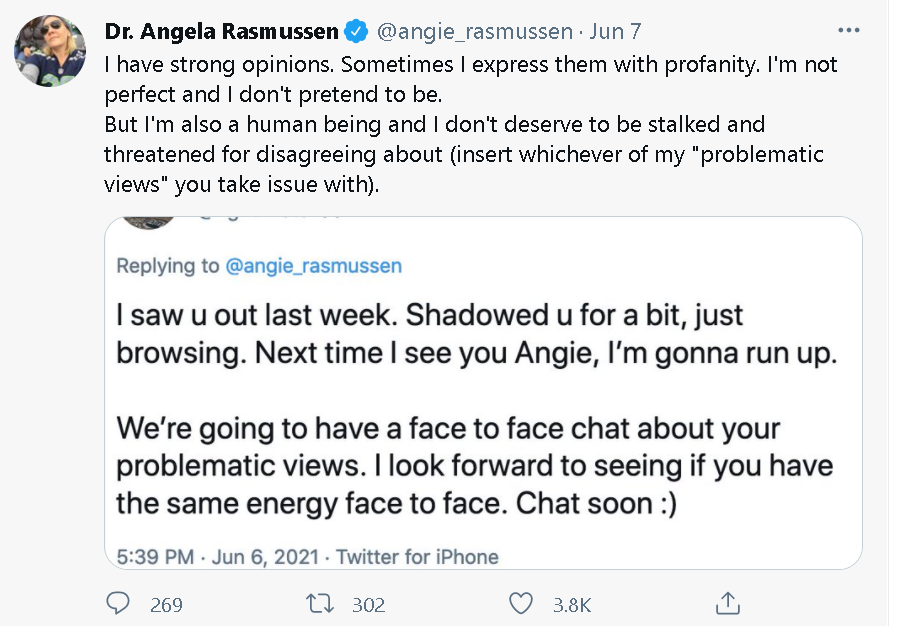Click the Twitter for iPhone source label
Viewport: 899px width, 626px height.
(417, 557)
